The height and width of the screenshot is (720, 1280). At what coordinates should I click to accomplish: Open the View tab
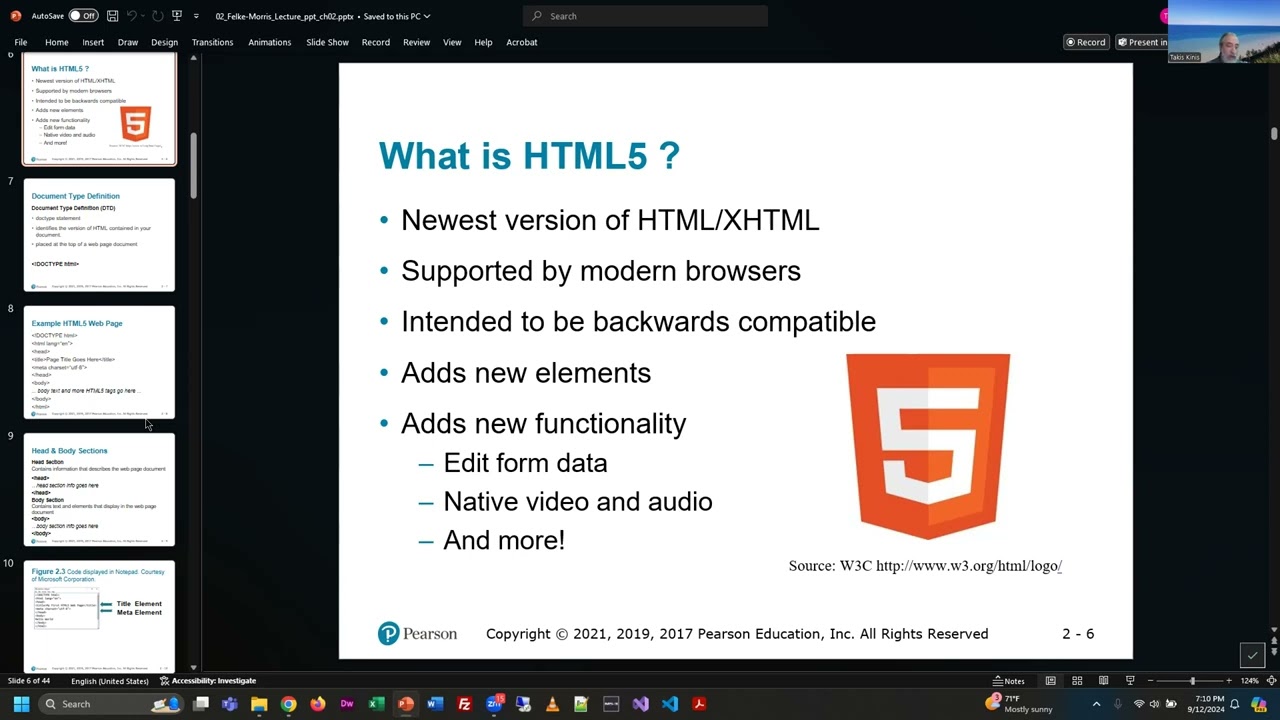point(452,42)
